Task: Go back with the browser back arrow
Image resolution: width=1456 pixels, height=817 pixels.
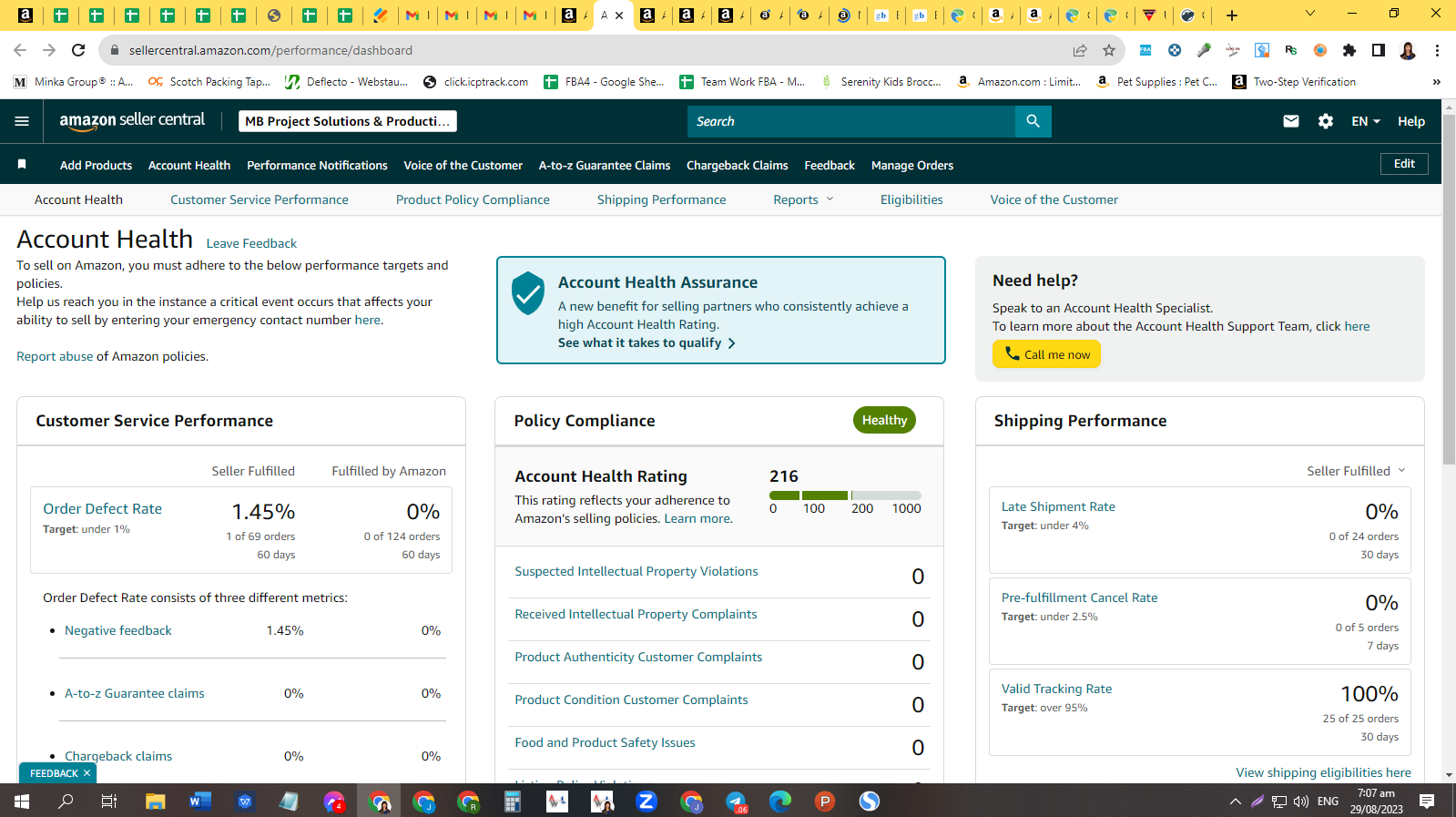Action: (20, 50)
